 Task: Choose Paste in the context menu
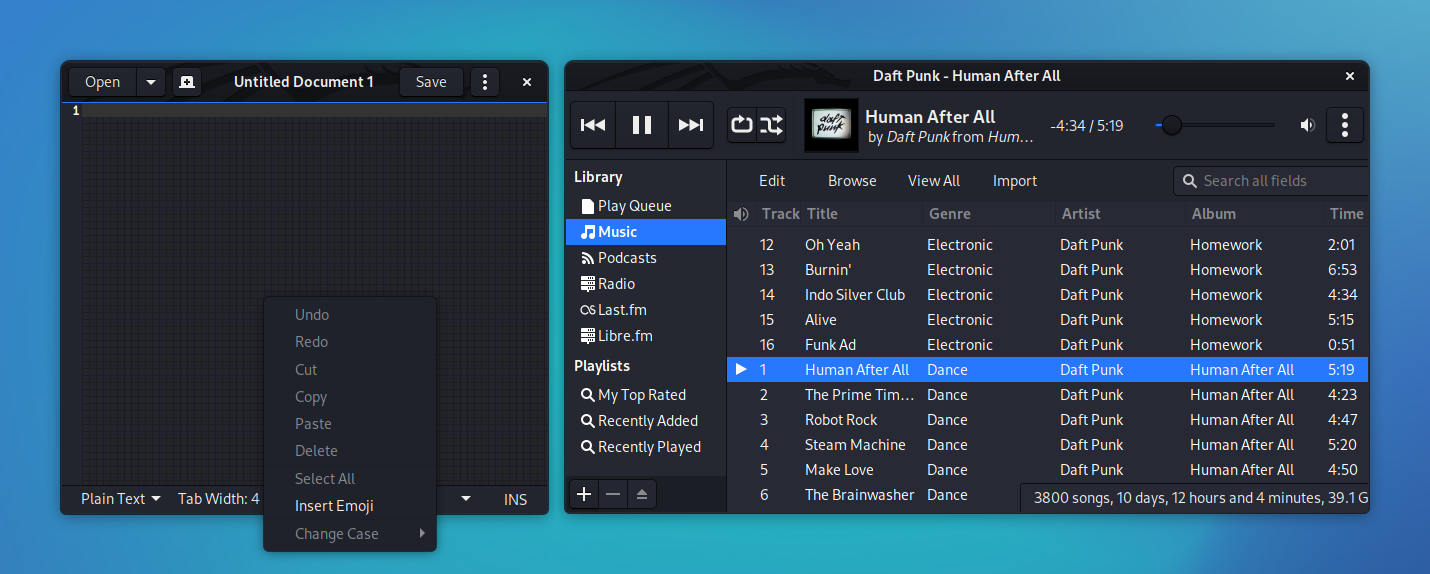350,424
